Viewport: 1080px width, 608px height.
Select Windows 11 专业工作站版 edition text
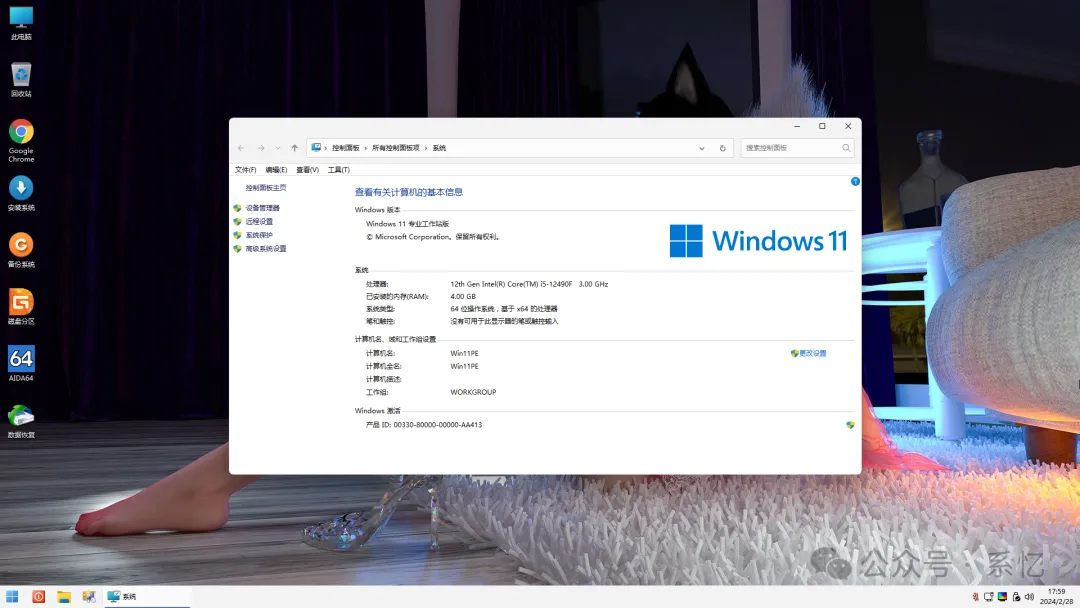point(407,224)
